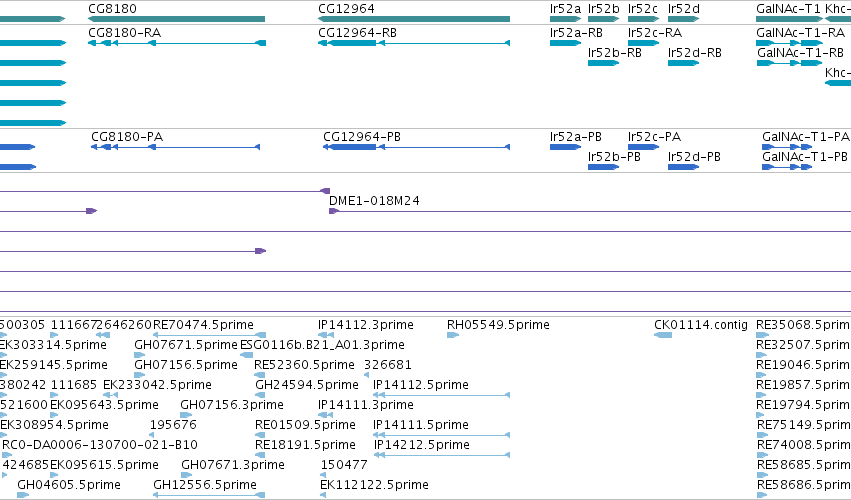Open the 150477 feature
This screenshot has height=500, width=851.
323,476
